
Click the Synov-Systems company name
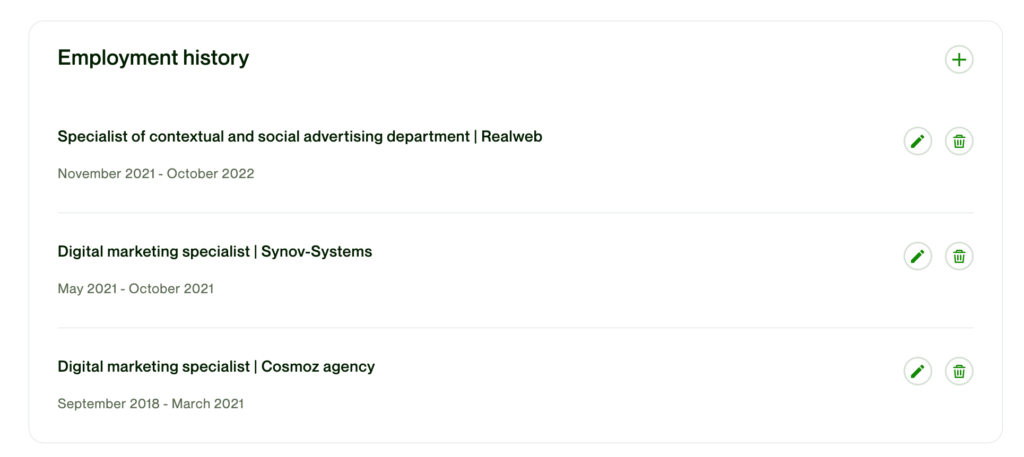click(316, 251)
